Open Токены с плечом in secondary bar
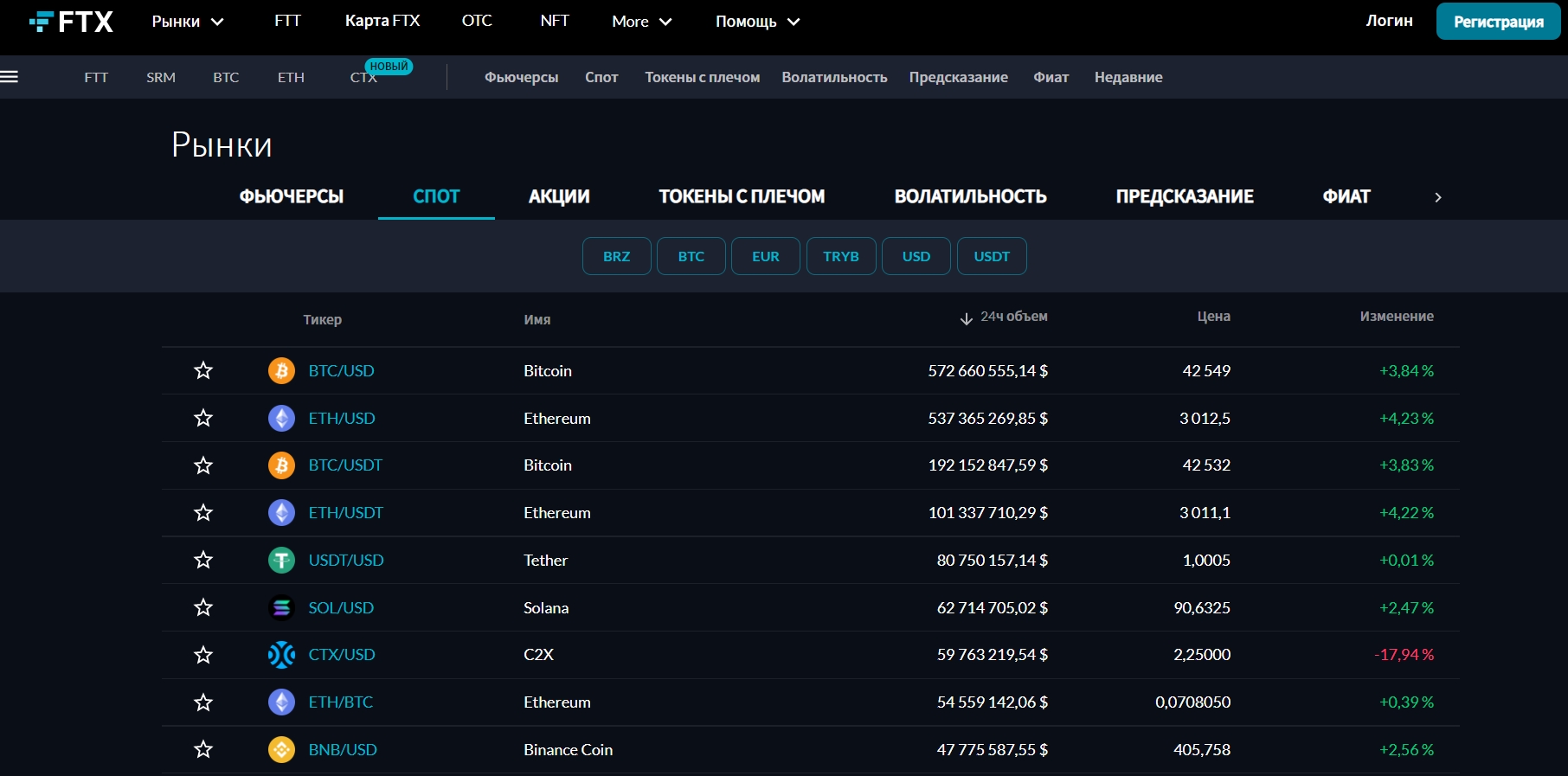Screen dimensions: 1568x776 point(702,77)
